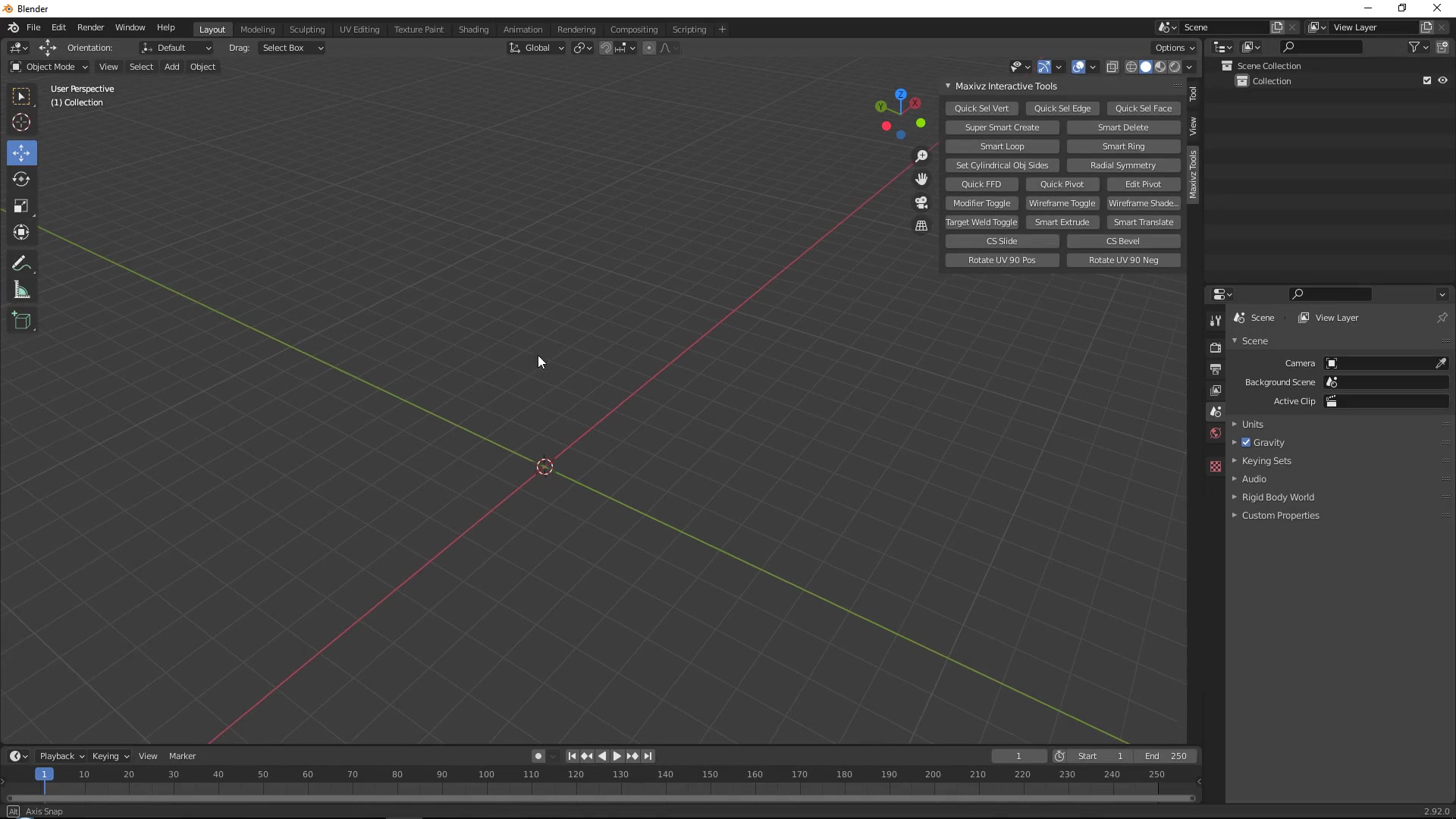Click current frame number field
The image size is (1456, 819).
(1018, 756)
